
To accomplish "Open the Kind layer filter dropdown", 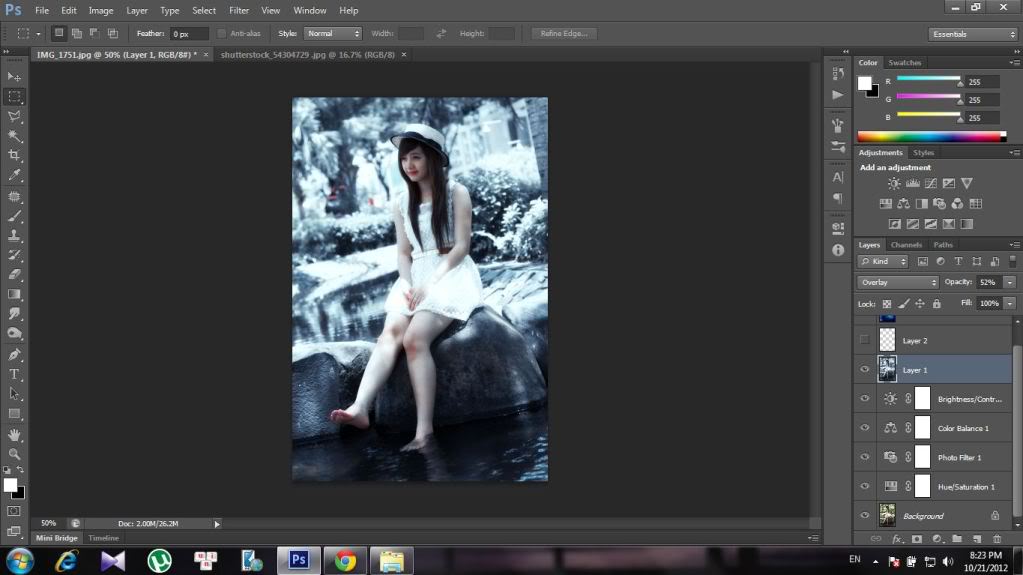I will 883,262.
